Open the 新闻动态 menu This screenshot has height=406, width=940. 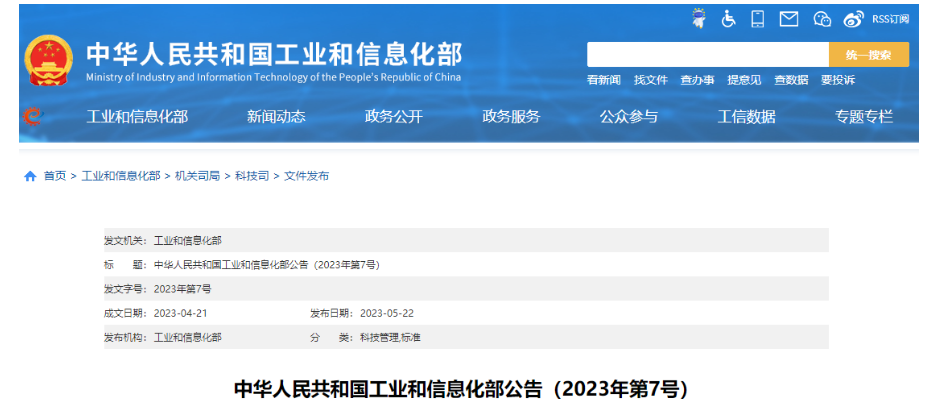pyautogui.click(x=276, y=117)
